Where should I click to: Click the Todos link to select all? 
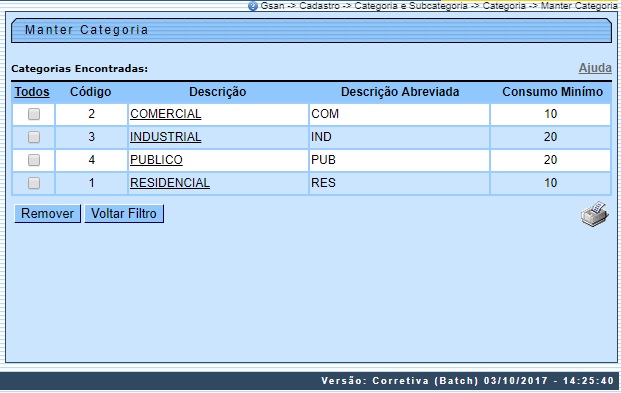pyautogui.click(x=32, y=92)
